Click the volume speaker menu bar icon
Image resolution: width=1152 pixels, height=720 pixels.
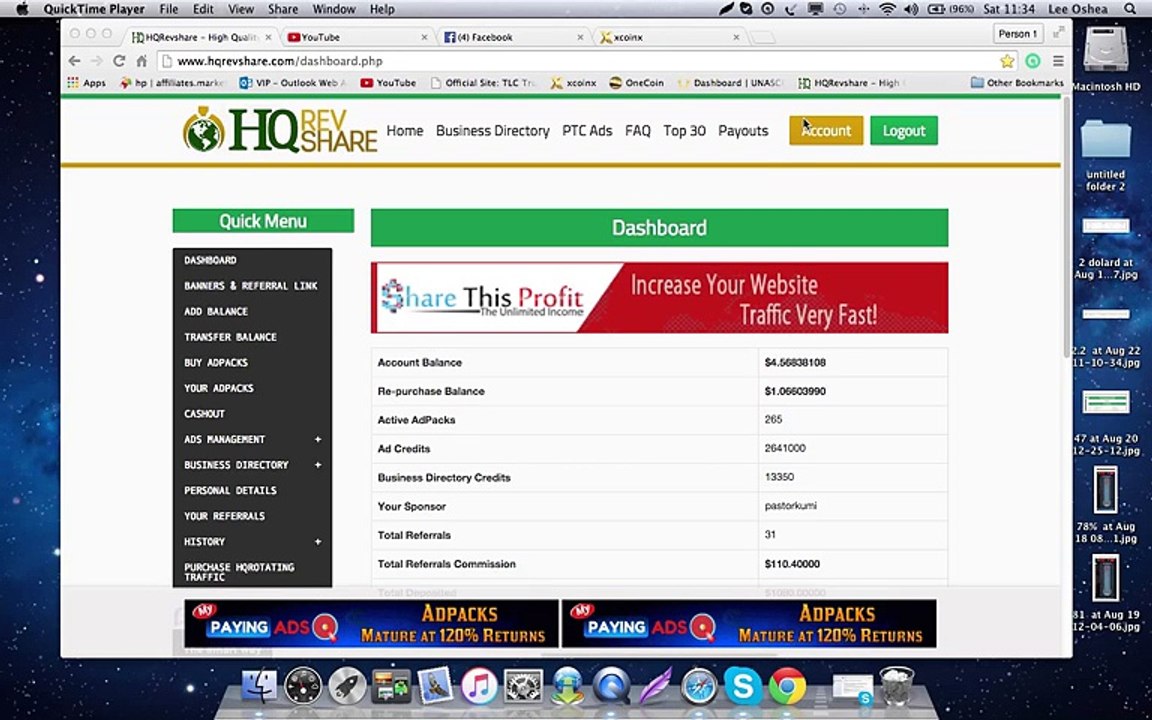tap(911, 9)
